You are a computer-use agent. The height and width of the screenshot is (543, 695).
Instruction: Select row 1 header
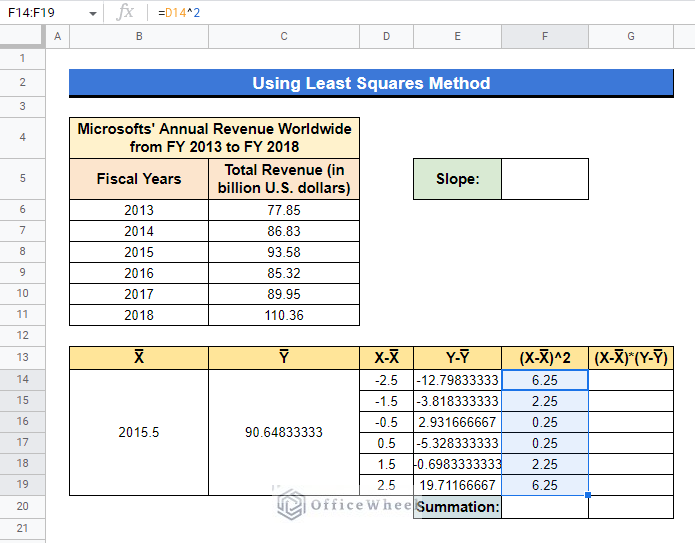[x=22, y=59]
